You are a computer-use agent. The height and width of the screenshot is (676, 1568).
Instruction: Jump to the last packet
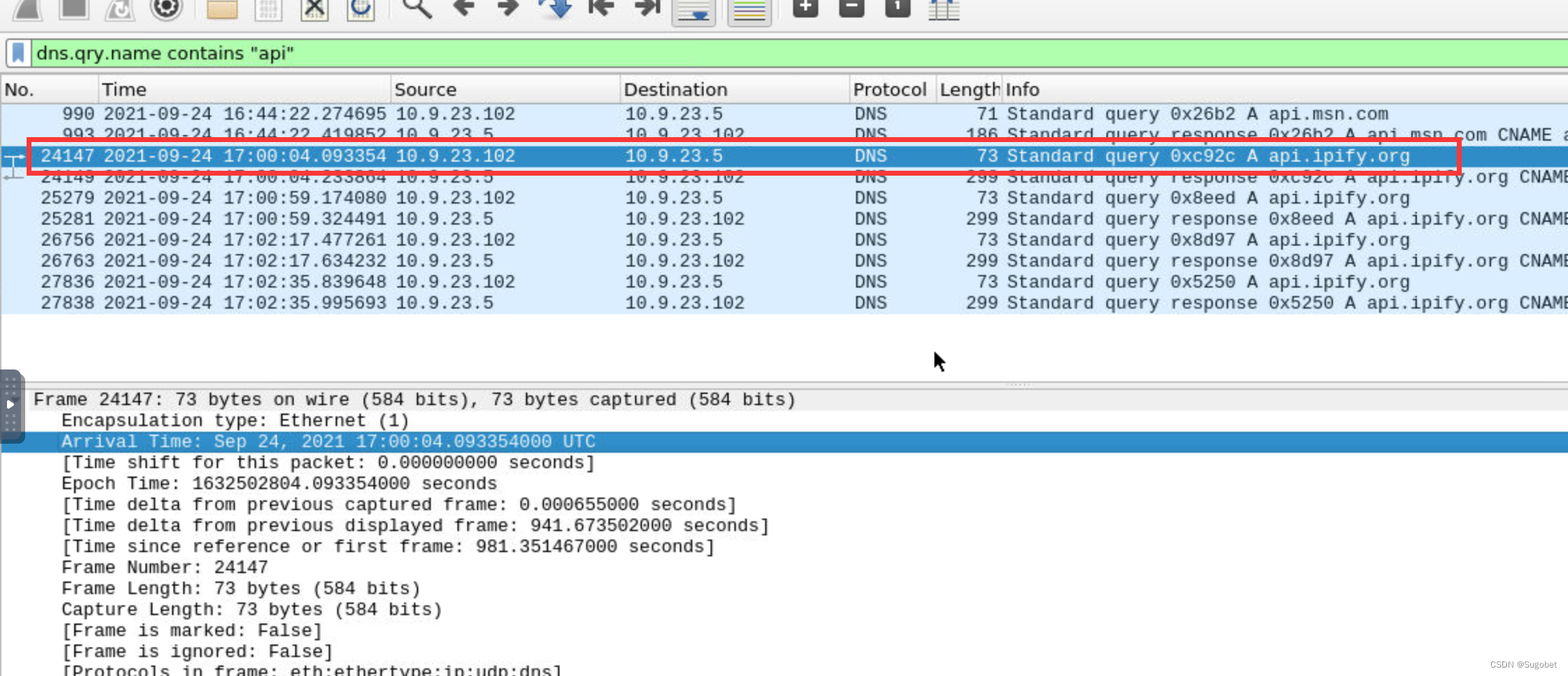pos(647,8)
